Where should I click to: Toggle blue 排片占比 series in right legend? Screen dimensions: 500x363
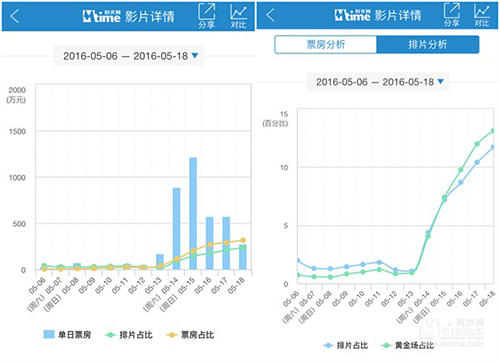(346, 345)
